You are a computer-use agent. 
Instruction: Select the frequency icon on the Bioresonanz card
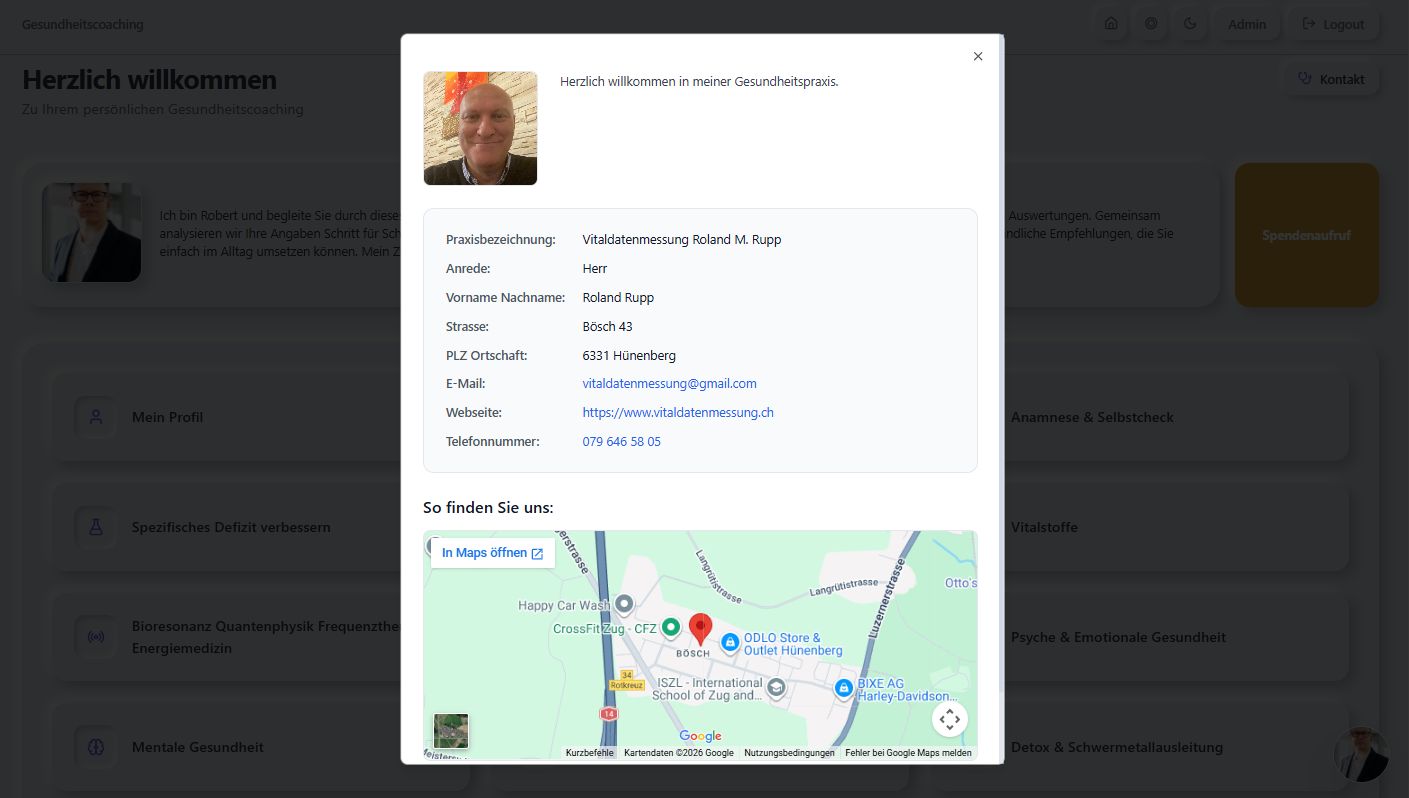[95, 636]
